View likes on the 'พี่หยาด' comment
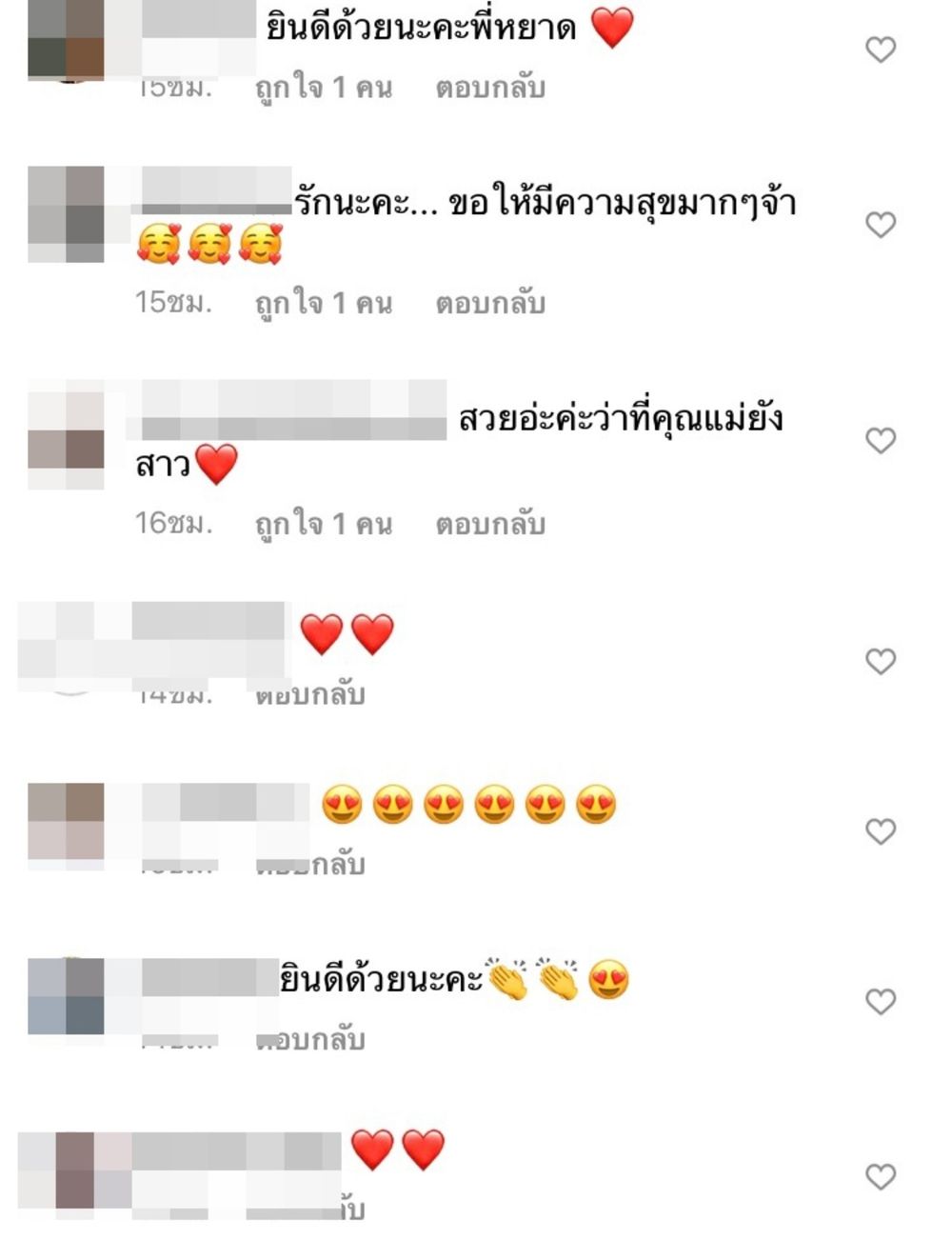This screenshot has height=1240, width=952. point(324,88)
